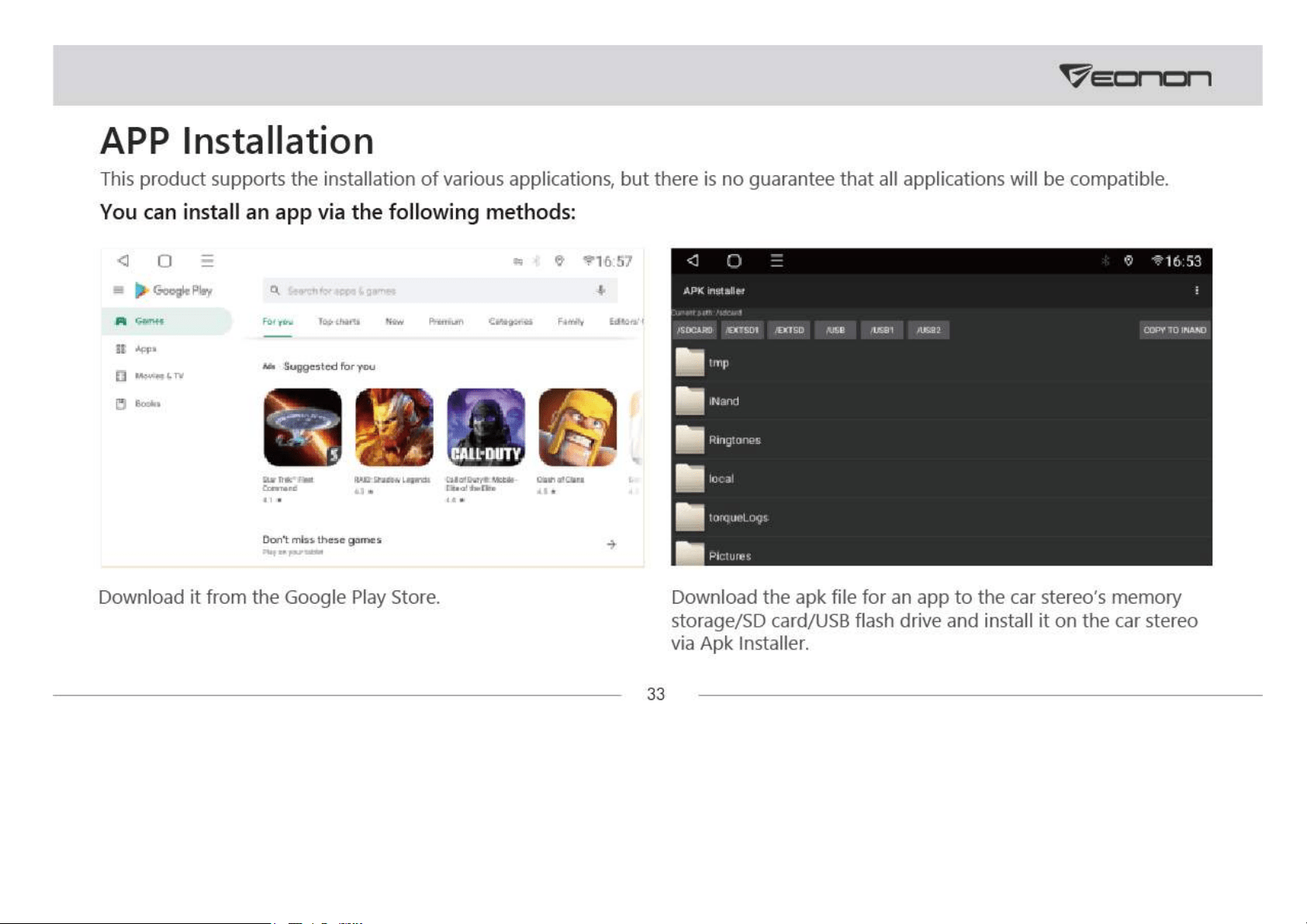
Task: Click the 'Suggested for you' heading
Action: (x=330, y=366)
